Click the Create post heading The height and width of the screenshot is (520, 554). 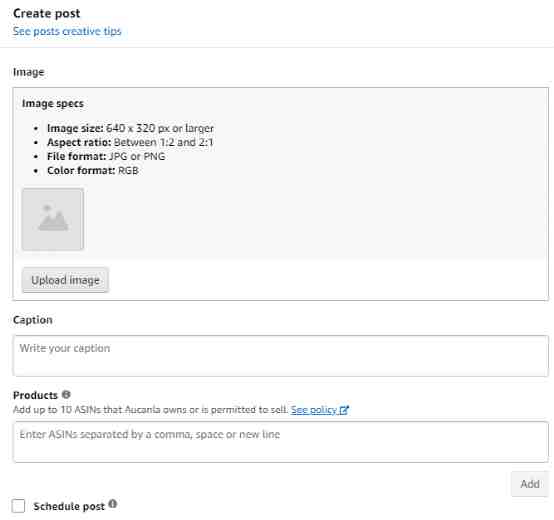pyautogui.click(x=47, y=13)
